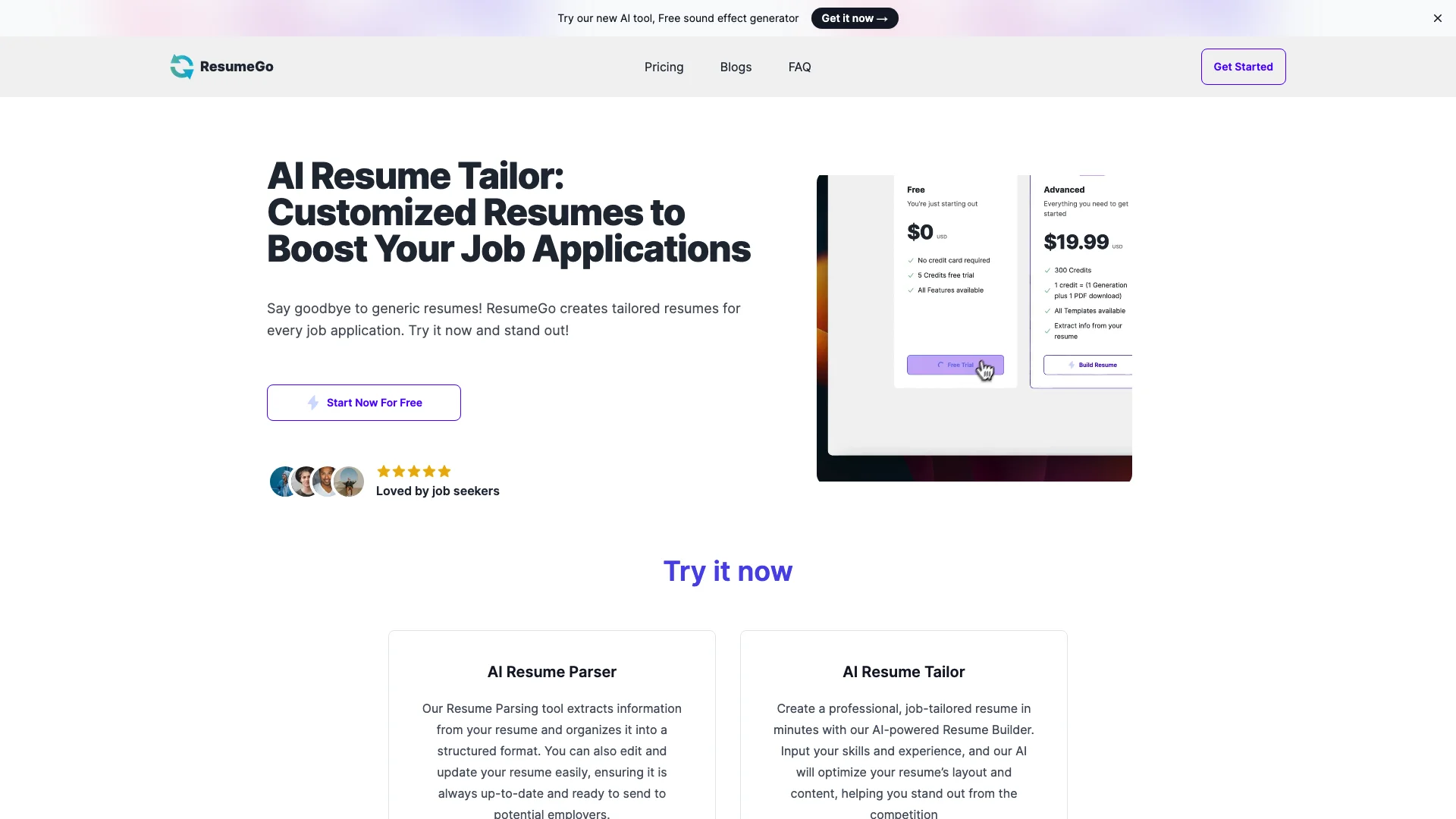This screenshot has width=1456, height=819.
Task: Select the Pricing menu tab
Action: (x=663, y=66)
